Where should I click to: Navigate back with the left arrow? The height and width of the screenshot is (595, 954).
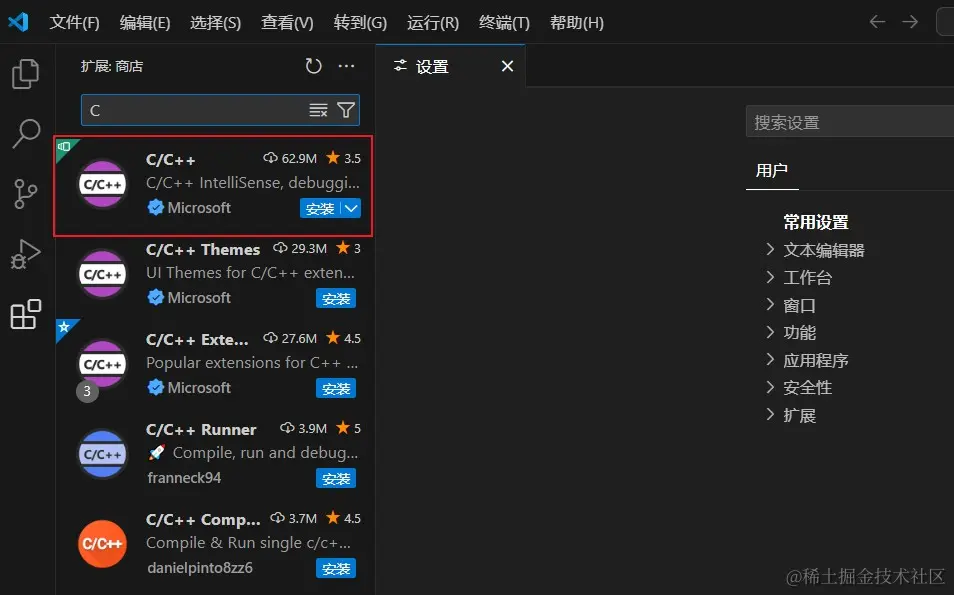[877, 22]
